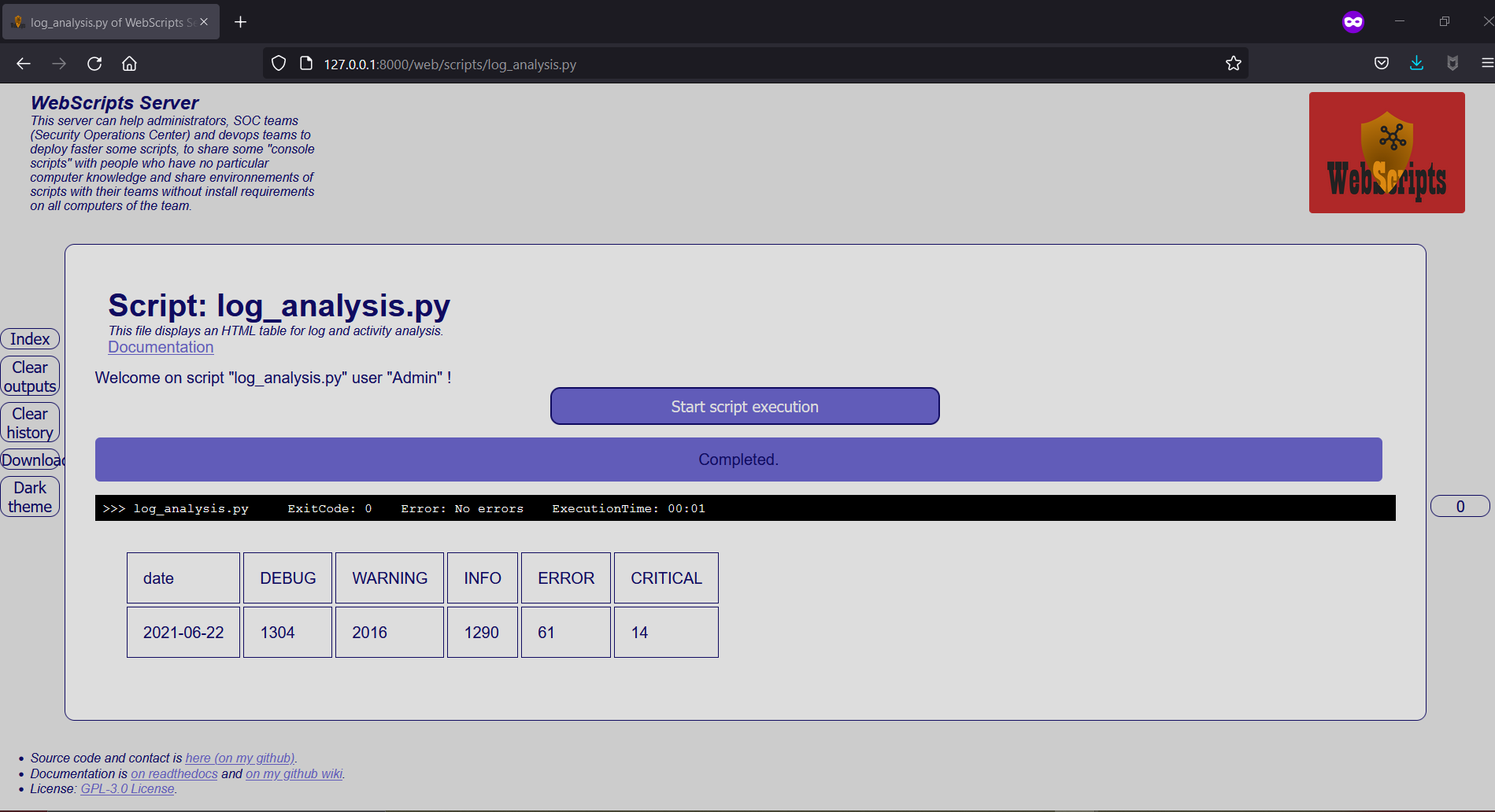Open the Documentation link
This screenshot has width=1495, height=812.
161,347
